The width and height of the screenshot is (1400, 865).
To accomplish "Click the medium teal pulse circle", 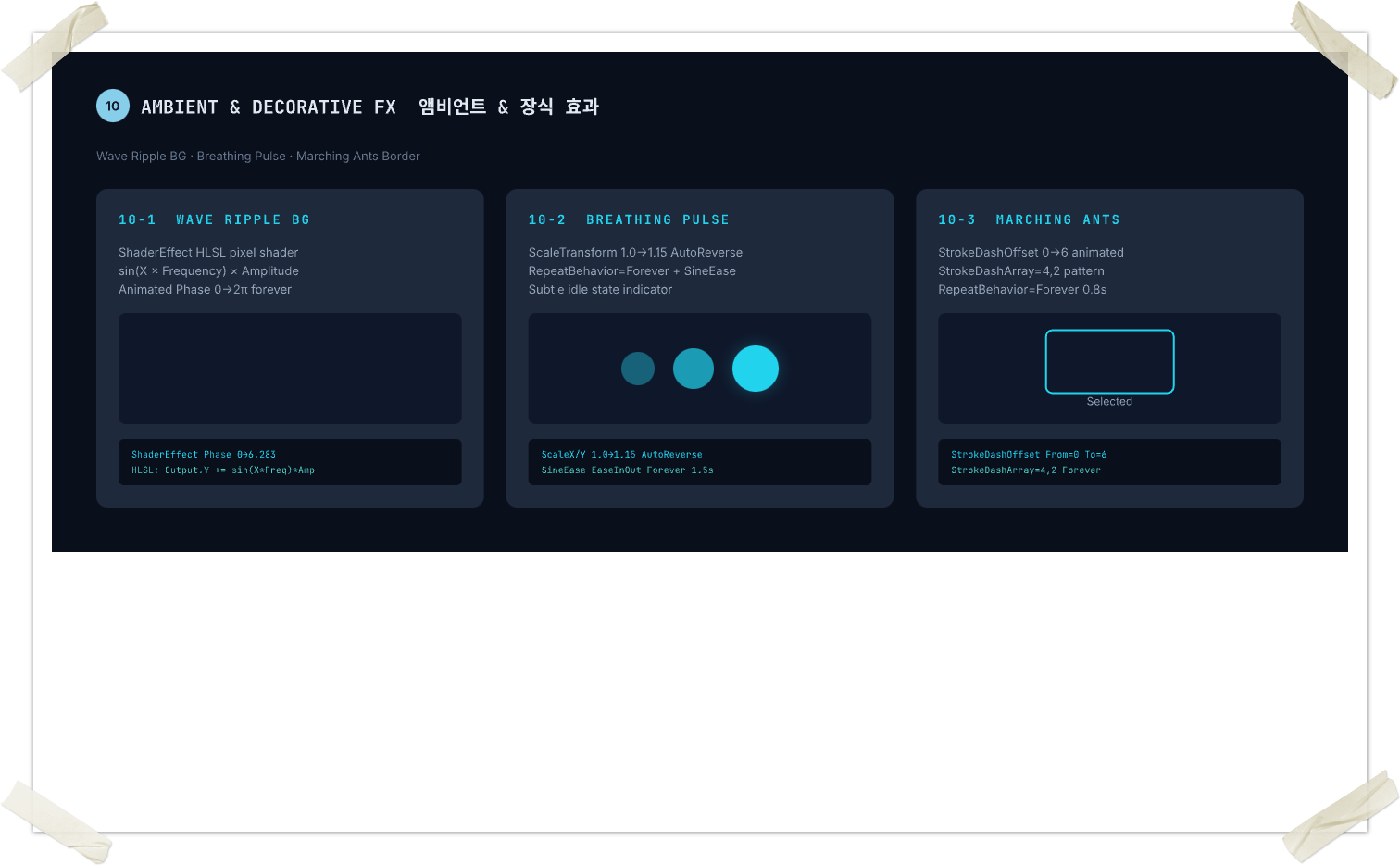I will click(694, 369).
